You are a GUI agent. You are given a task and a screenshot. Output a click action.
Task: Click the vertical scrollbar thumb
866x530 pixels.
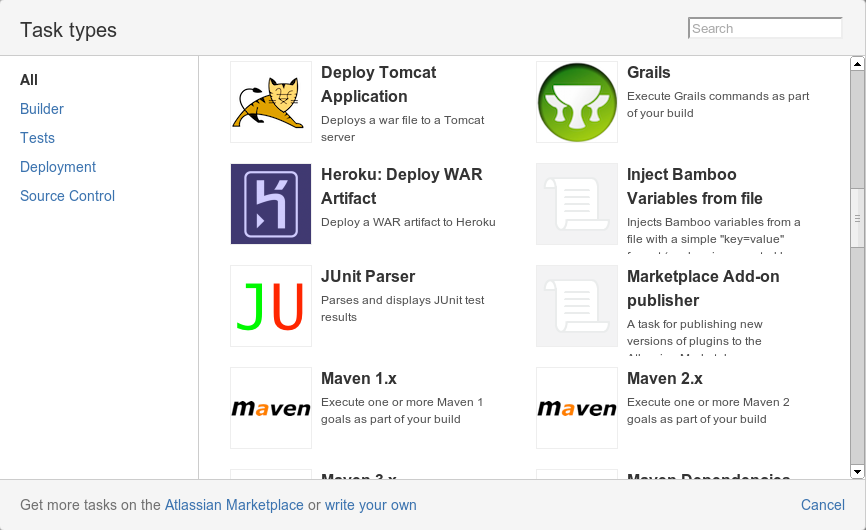tap(857, 218)
